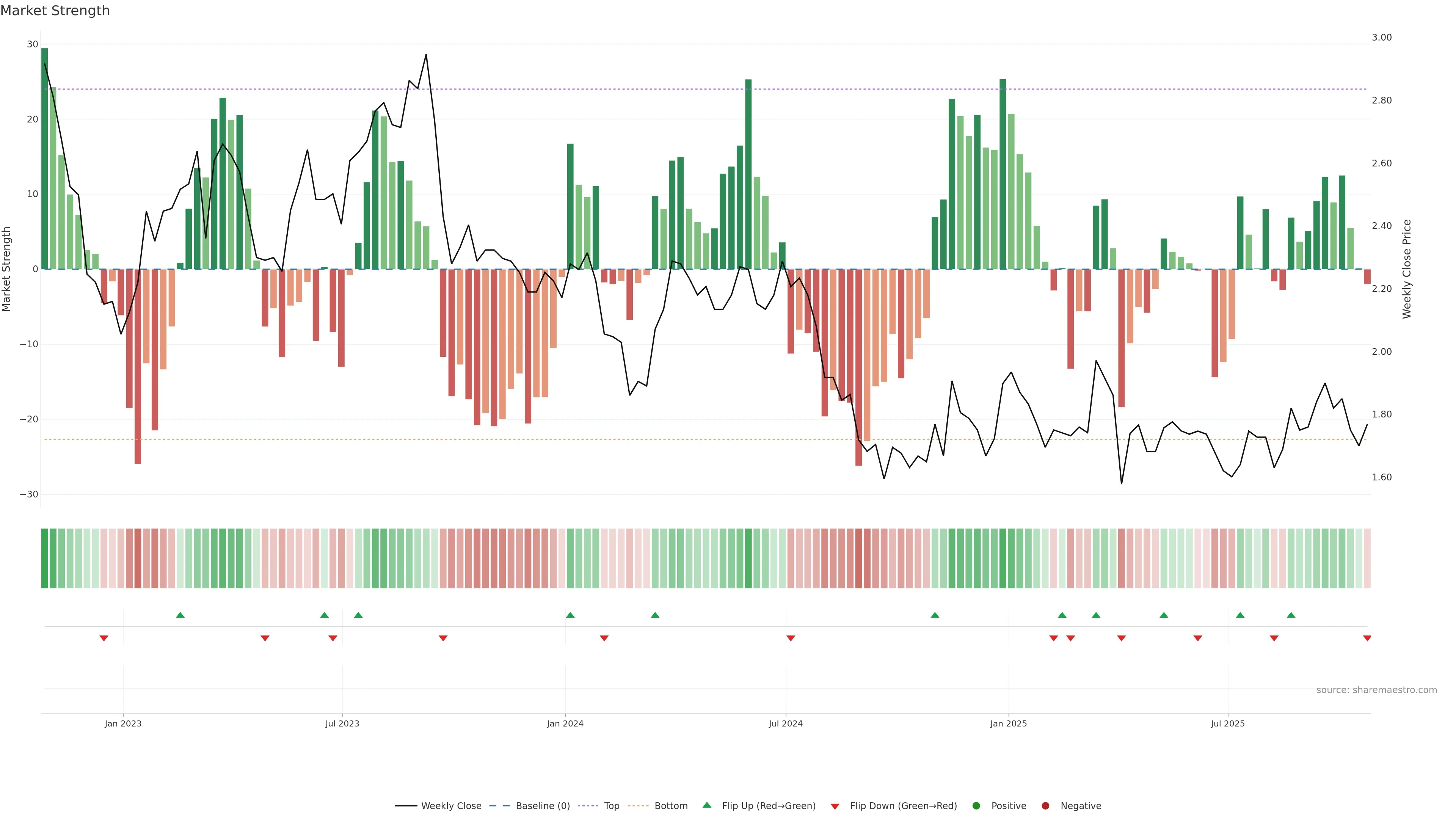This screenshot has height=819, width=1456.
Task: Click the Weekly Close Price axis title
Action: pos(1407,269)
